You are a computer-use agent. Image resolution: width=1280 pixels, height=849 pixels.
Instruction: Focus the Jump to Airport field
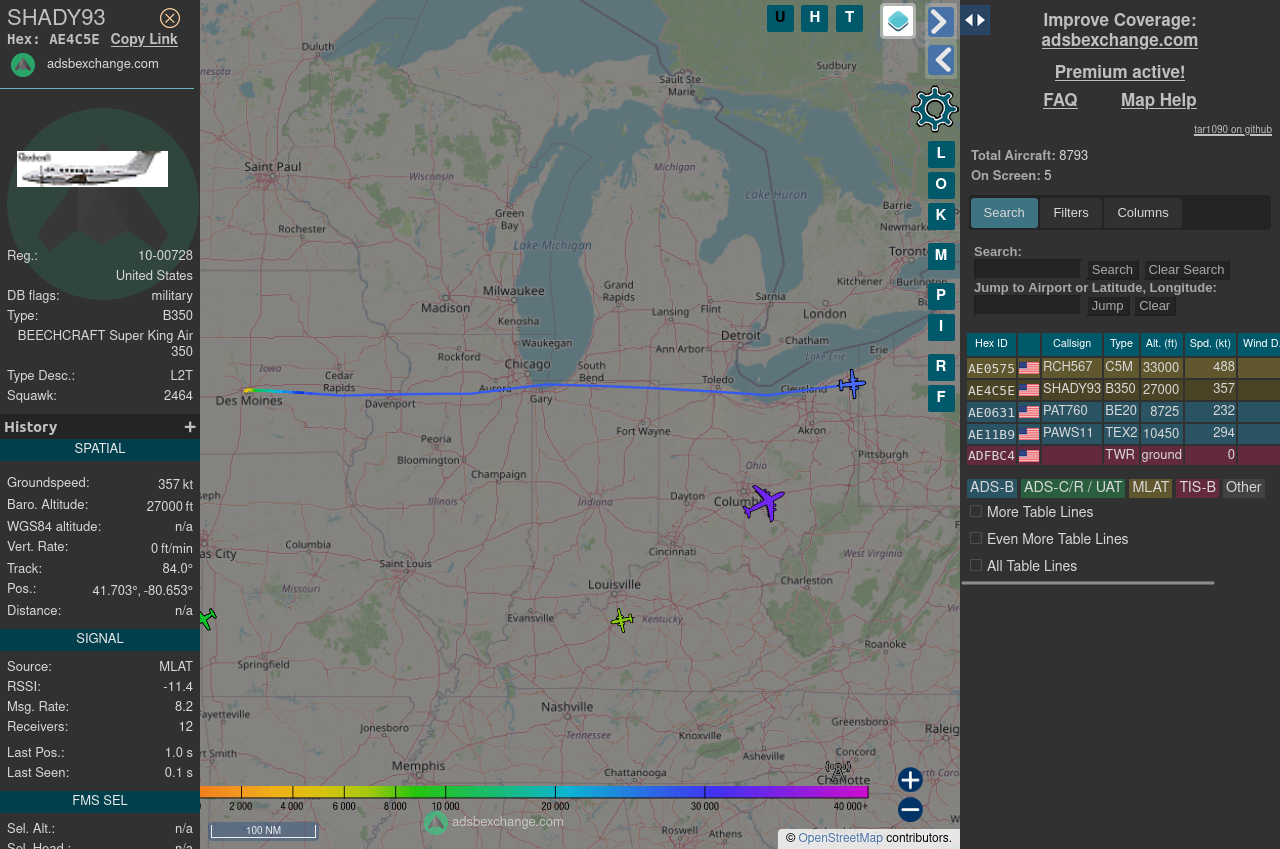pos(1027,305)
